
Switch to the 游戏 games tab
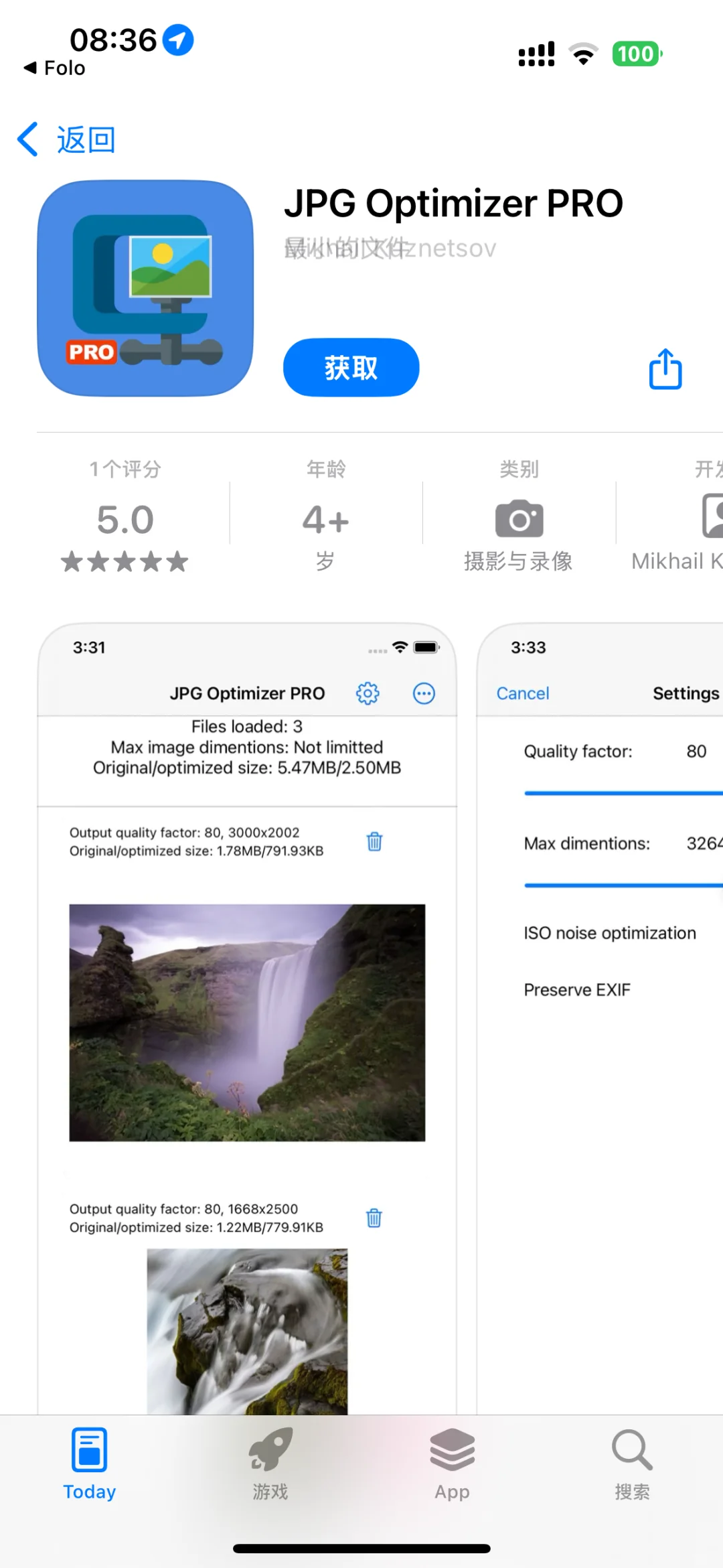click(x=270, y=1464)
